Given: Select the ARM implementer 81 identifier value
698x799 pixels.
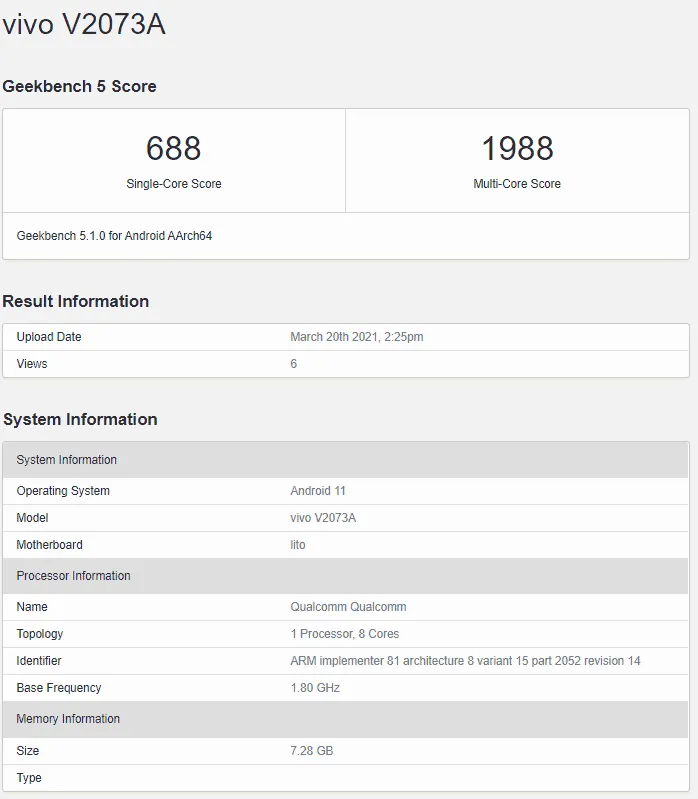Looking at the screenshot, I should (x=465, y=661).
